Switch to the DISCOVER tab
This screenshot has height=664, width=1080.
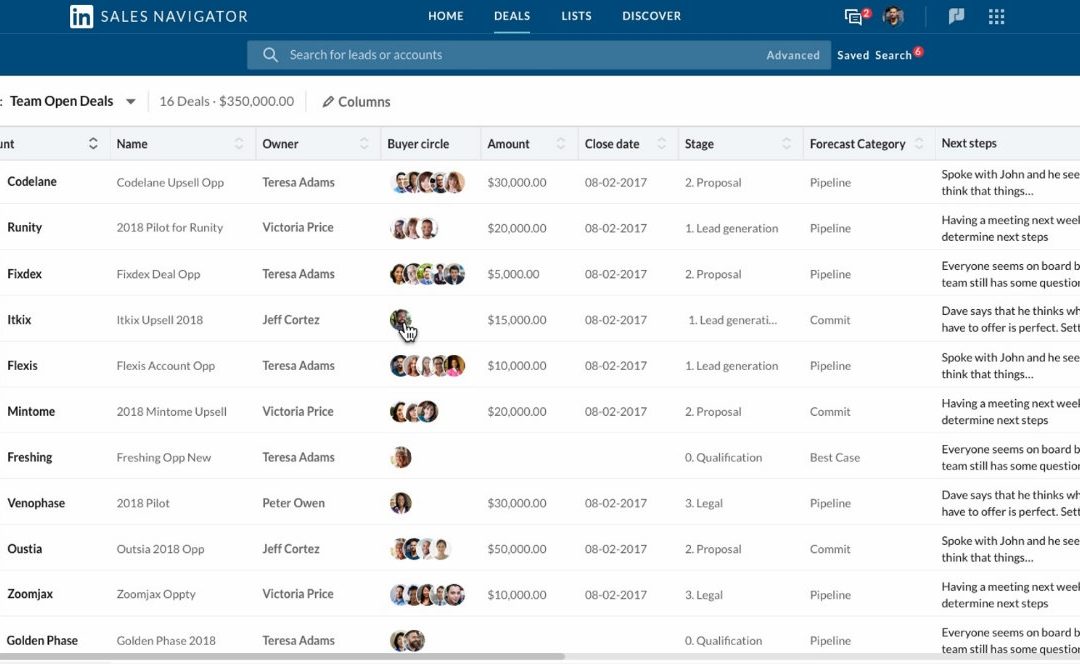pyautogui.click(x=652, y=16)
